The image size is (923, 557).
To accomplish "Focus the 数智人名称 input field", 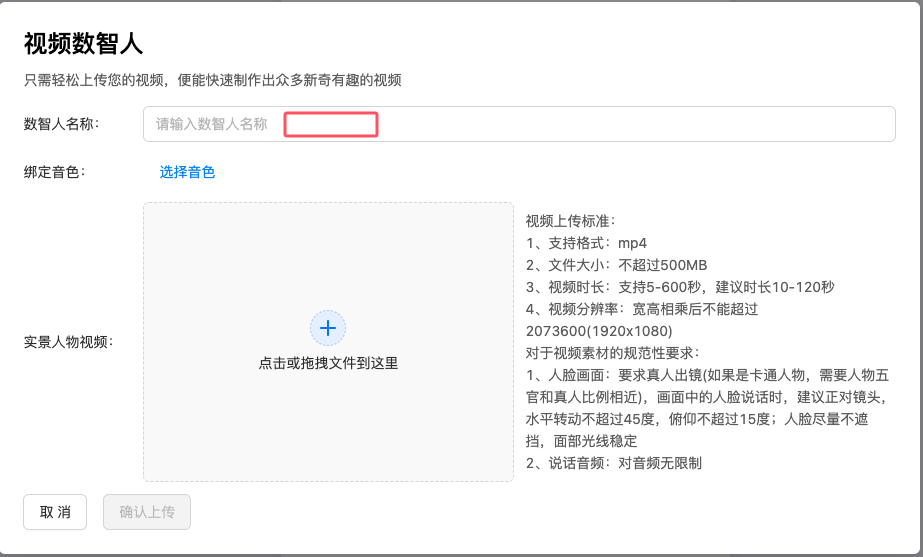I will tap(600, 124).
